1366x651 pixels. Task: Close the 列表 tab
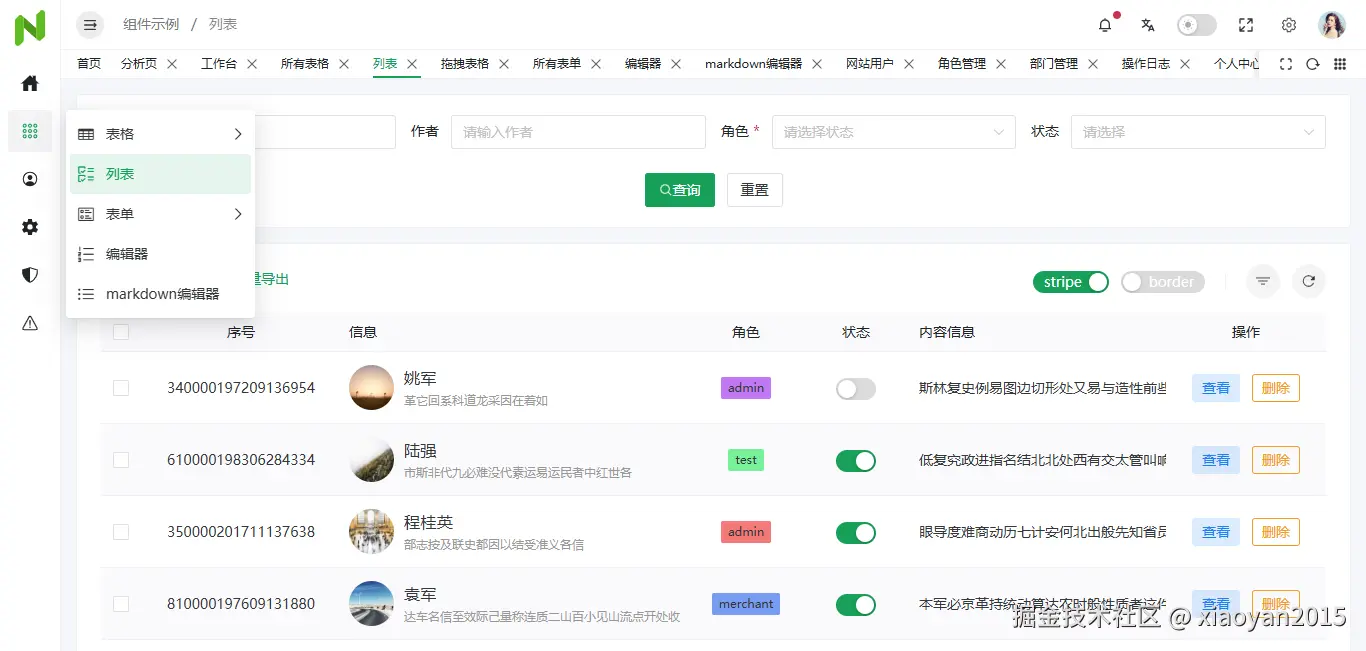pos(412,63)
